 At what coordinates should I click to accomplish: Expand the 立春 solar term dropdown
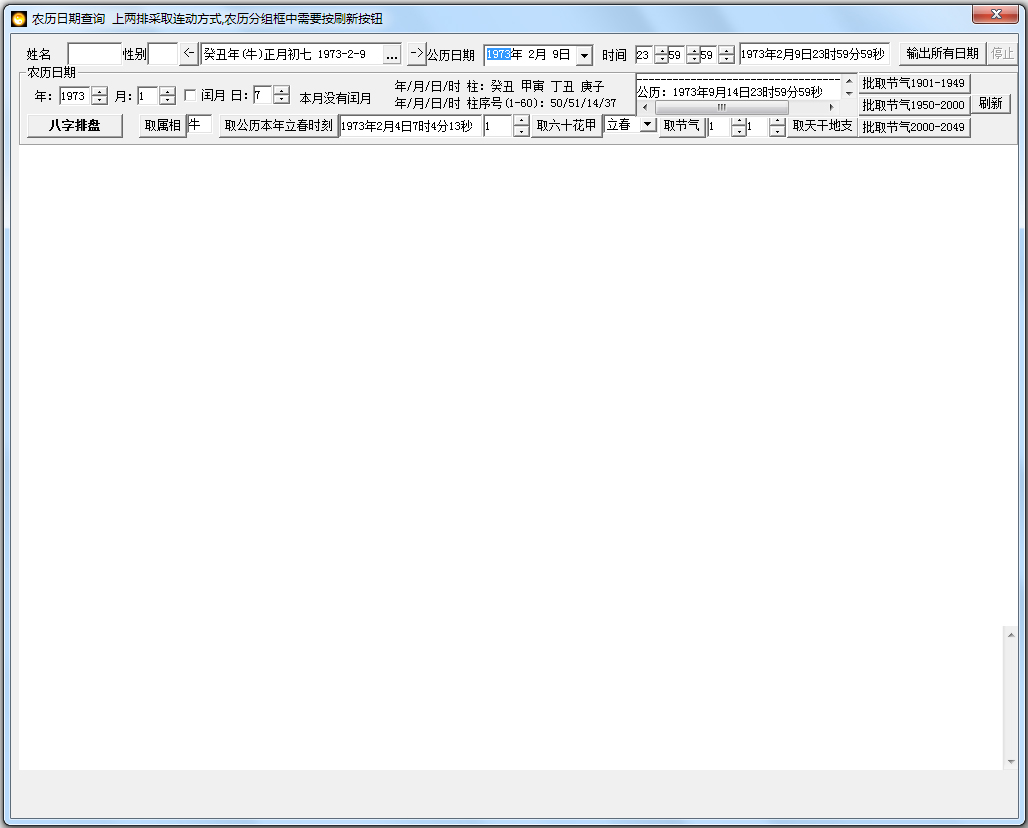pos(647,125)
